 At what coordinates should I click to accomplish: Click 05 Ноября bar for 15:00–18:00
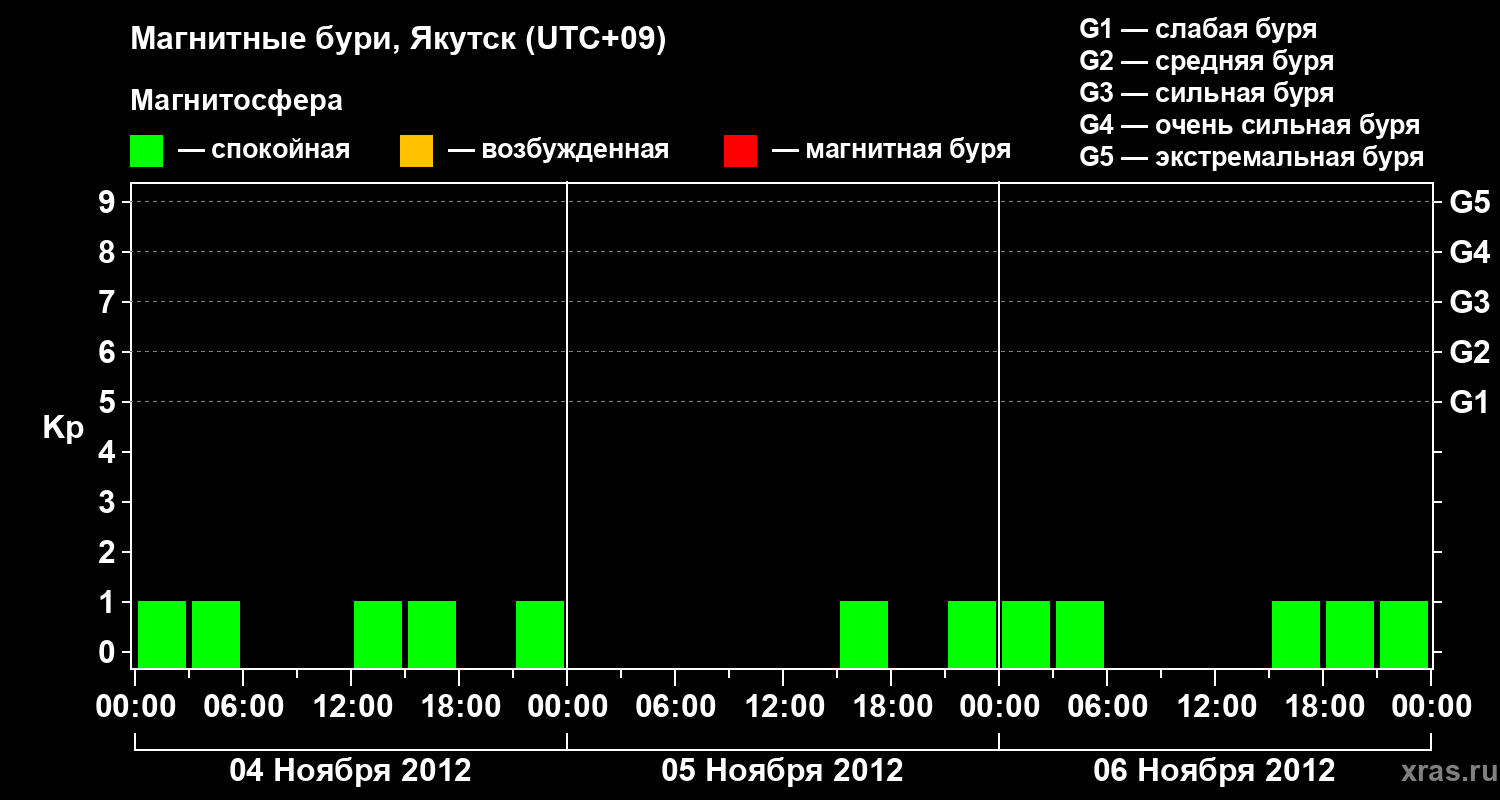pyautogui.click(x=864, y=634)
